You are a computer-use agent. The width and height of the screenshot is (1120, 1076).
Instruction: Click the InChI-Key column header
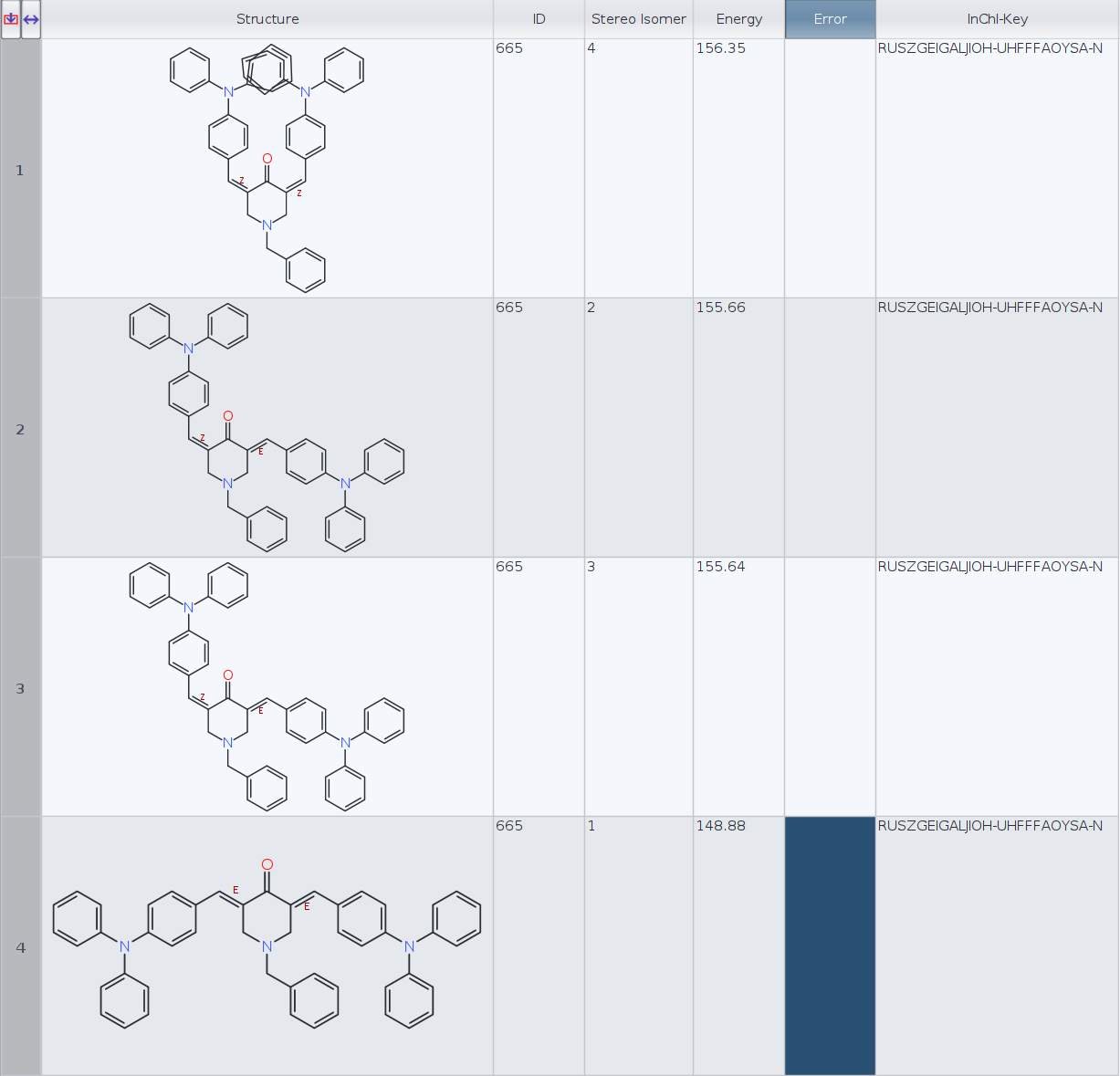click(997, 19)
